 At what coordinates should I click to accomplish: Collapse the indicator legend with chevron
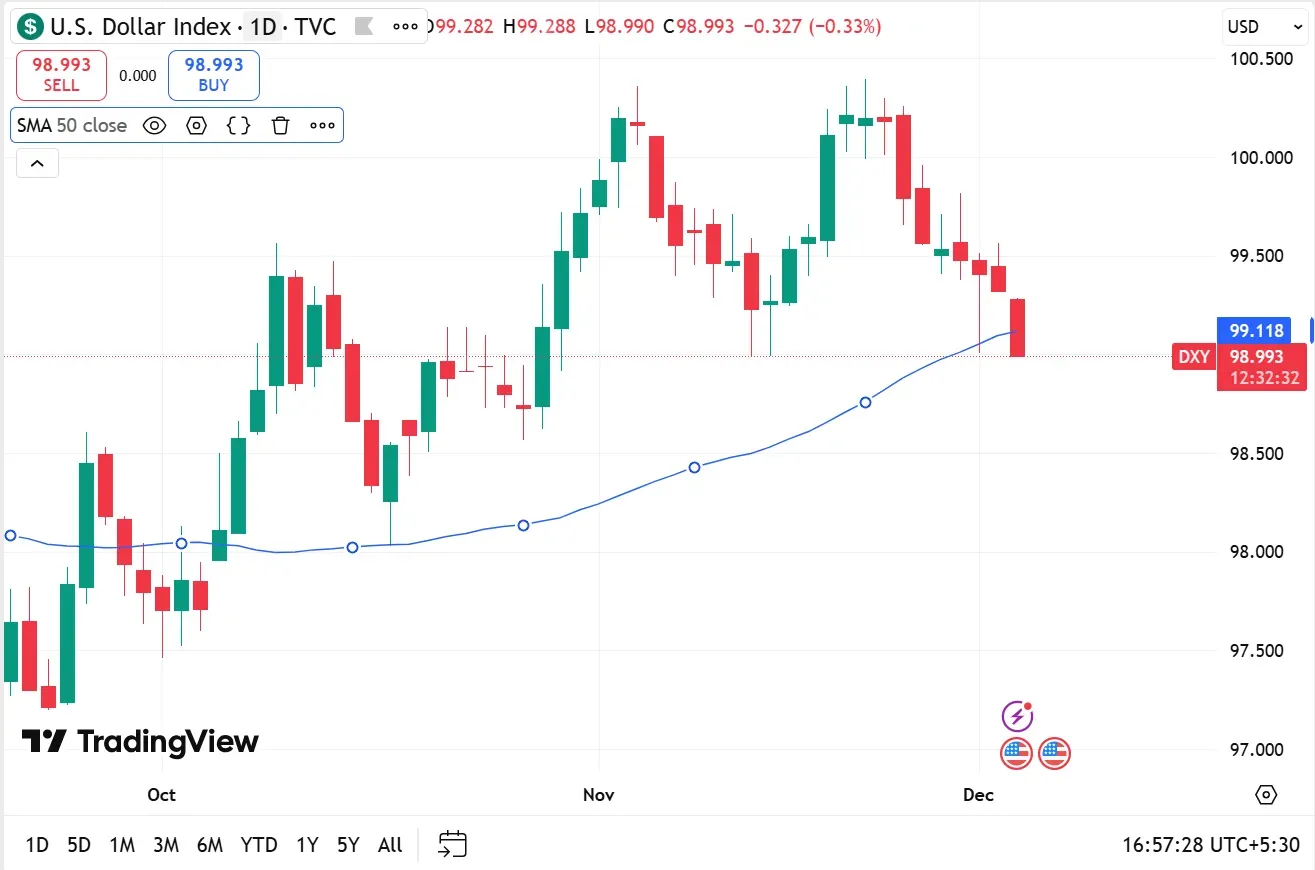(37, 163)
